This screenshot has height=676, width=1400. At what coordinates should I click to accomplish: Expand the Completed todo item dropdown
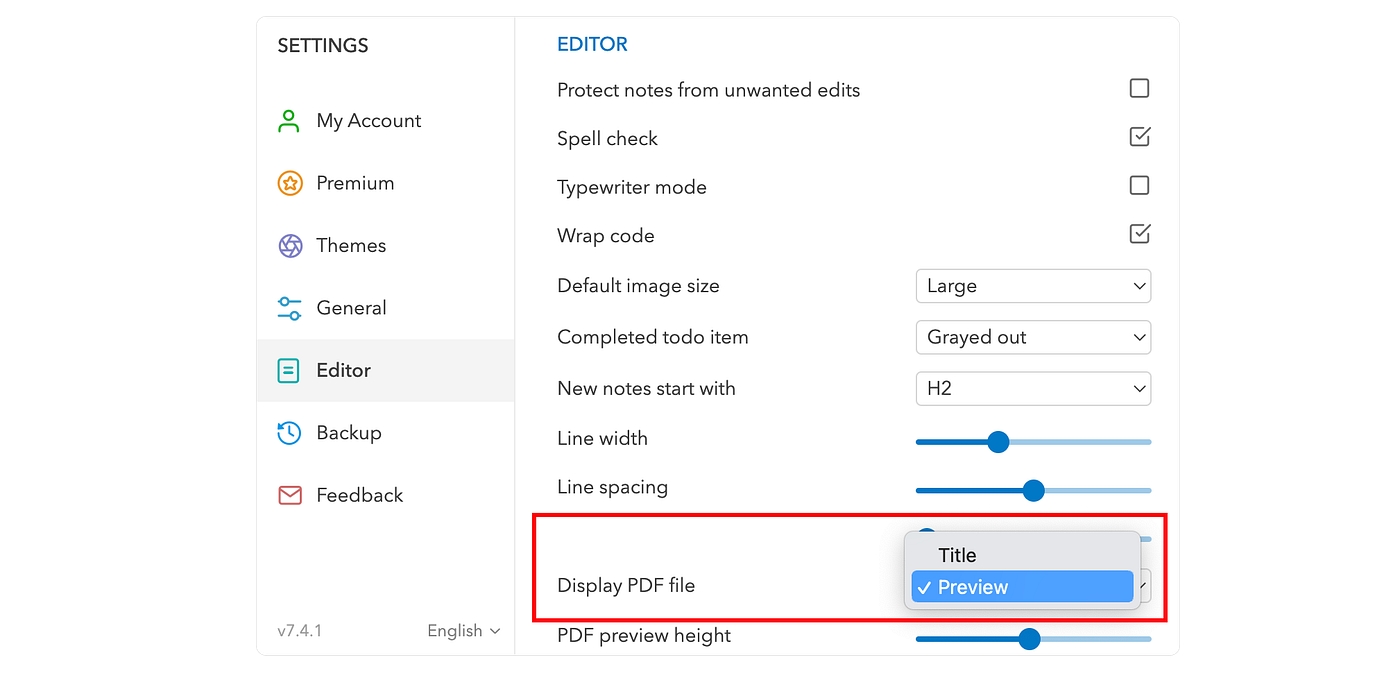click(x=1033, y=337)
